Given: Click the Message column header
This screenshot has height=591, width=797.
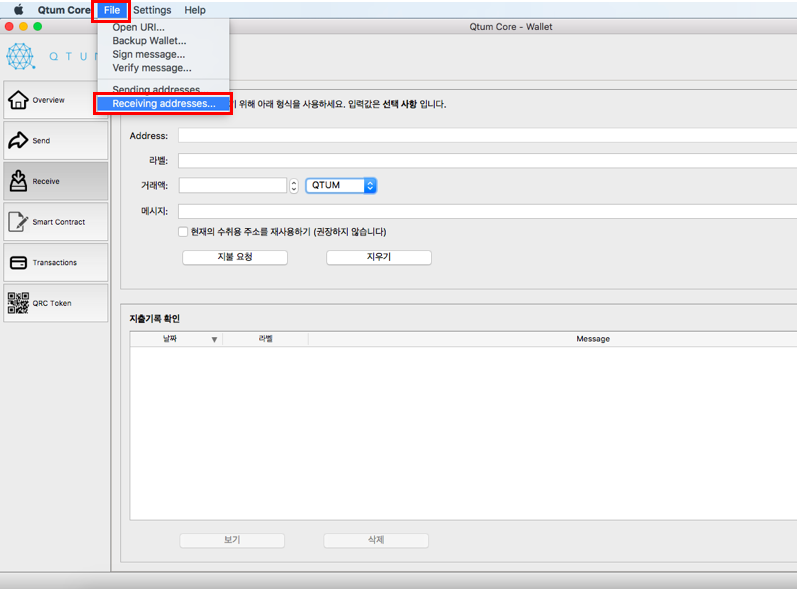Looking at the screenshot, I should coord(593,339).
